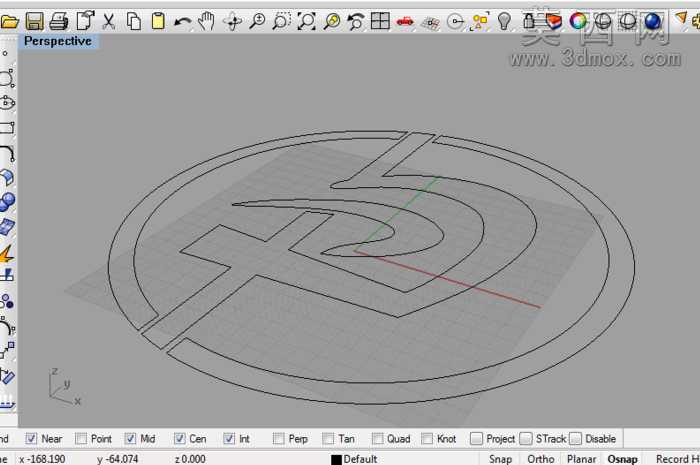
Task: Click the y -64.074 coordinate readout
Action: click(x=117, y=459)
